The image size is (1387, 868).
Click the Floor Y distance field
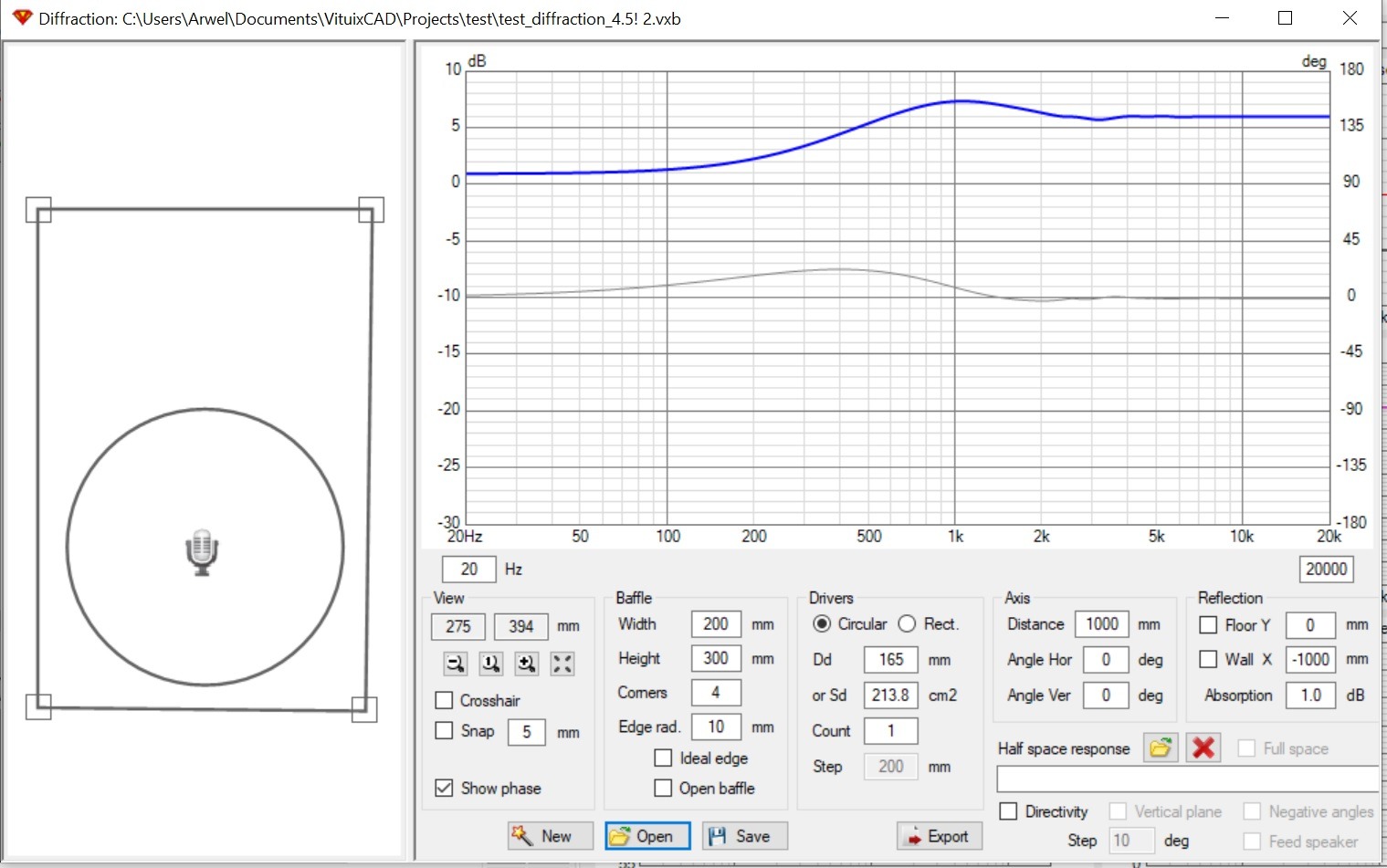[x=1310, y=625]
